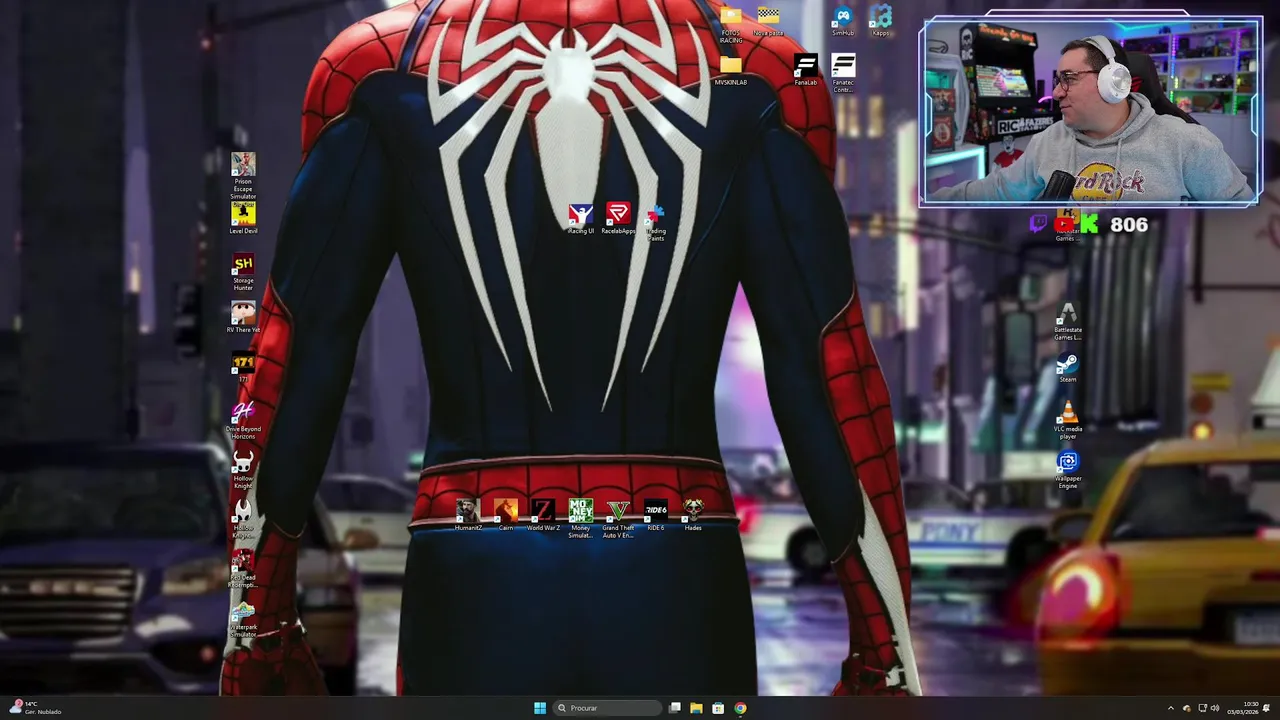Click the Procurar taskbar search box
This screenshot has width=1280, height=720.
[607, 708]
